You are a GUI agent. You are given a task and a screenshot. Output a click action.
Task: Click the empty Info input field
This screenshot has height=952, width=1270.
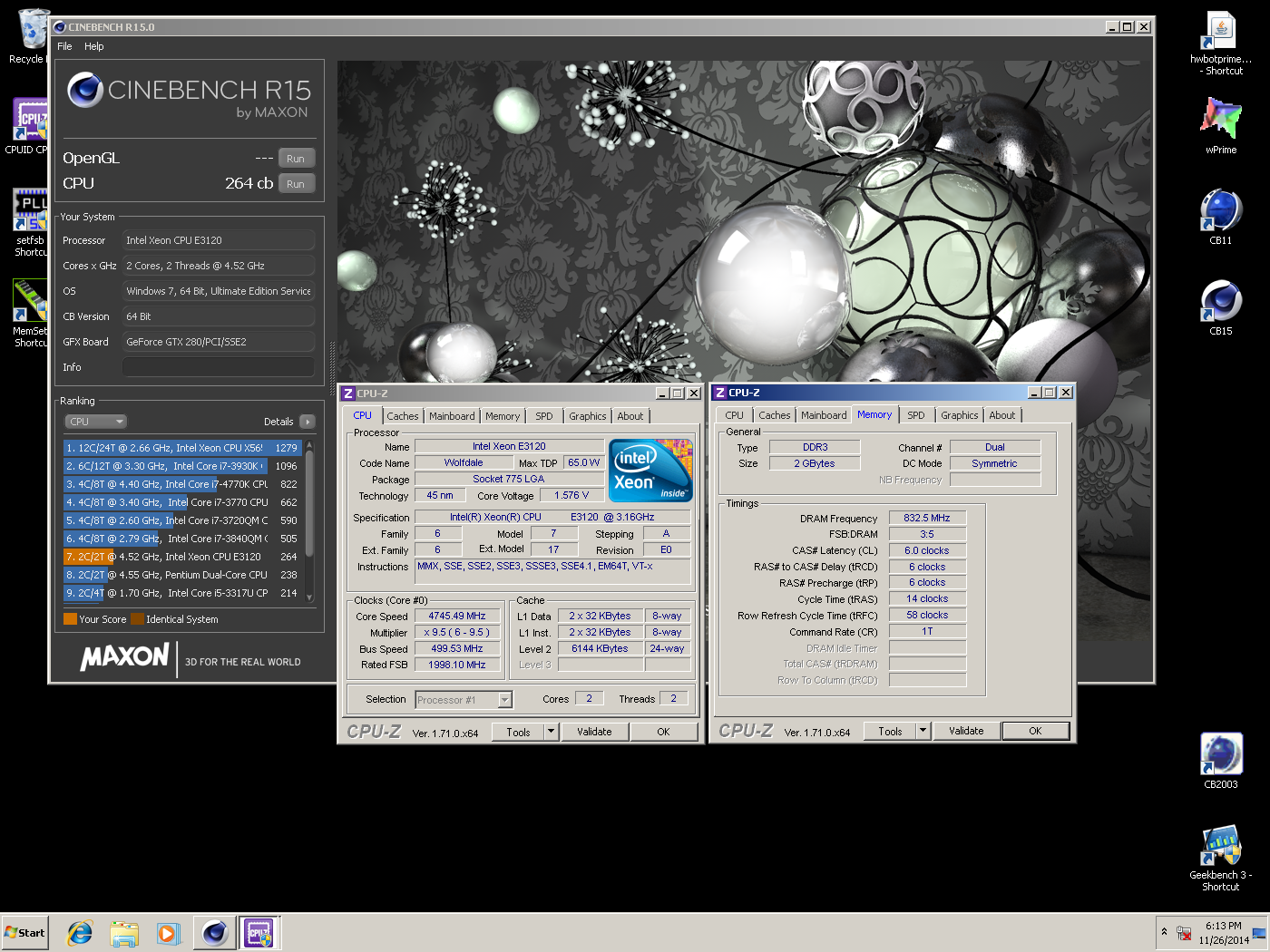pyautogui.click(x=219, y=367)
